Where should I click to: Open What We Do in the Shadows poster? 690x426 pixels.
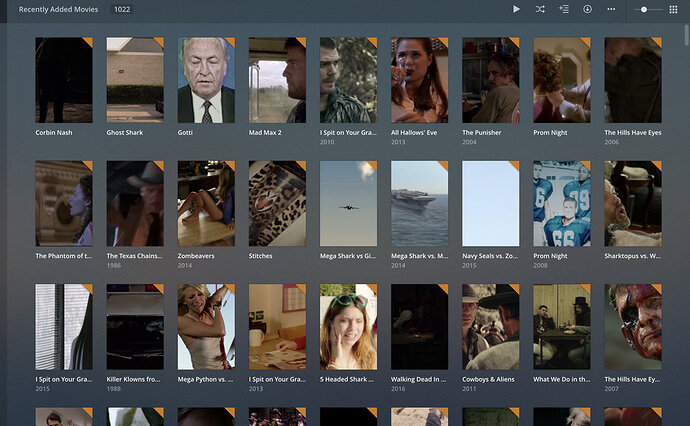562,327
